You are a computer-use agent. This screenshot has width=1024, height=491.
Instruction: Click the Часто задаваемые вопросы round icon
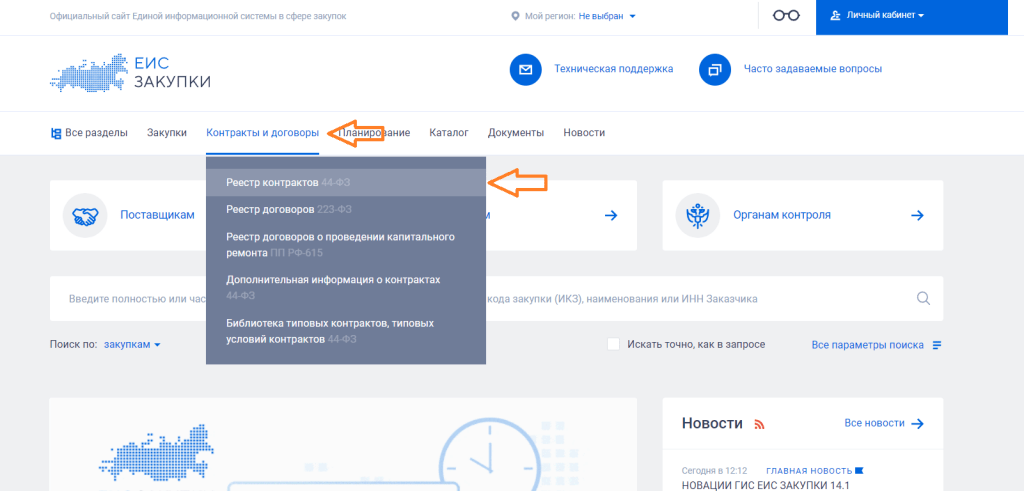715,69
